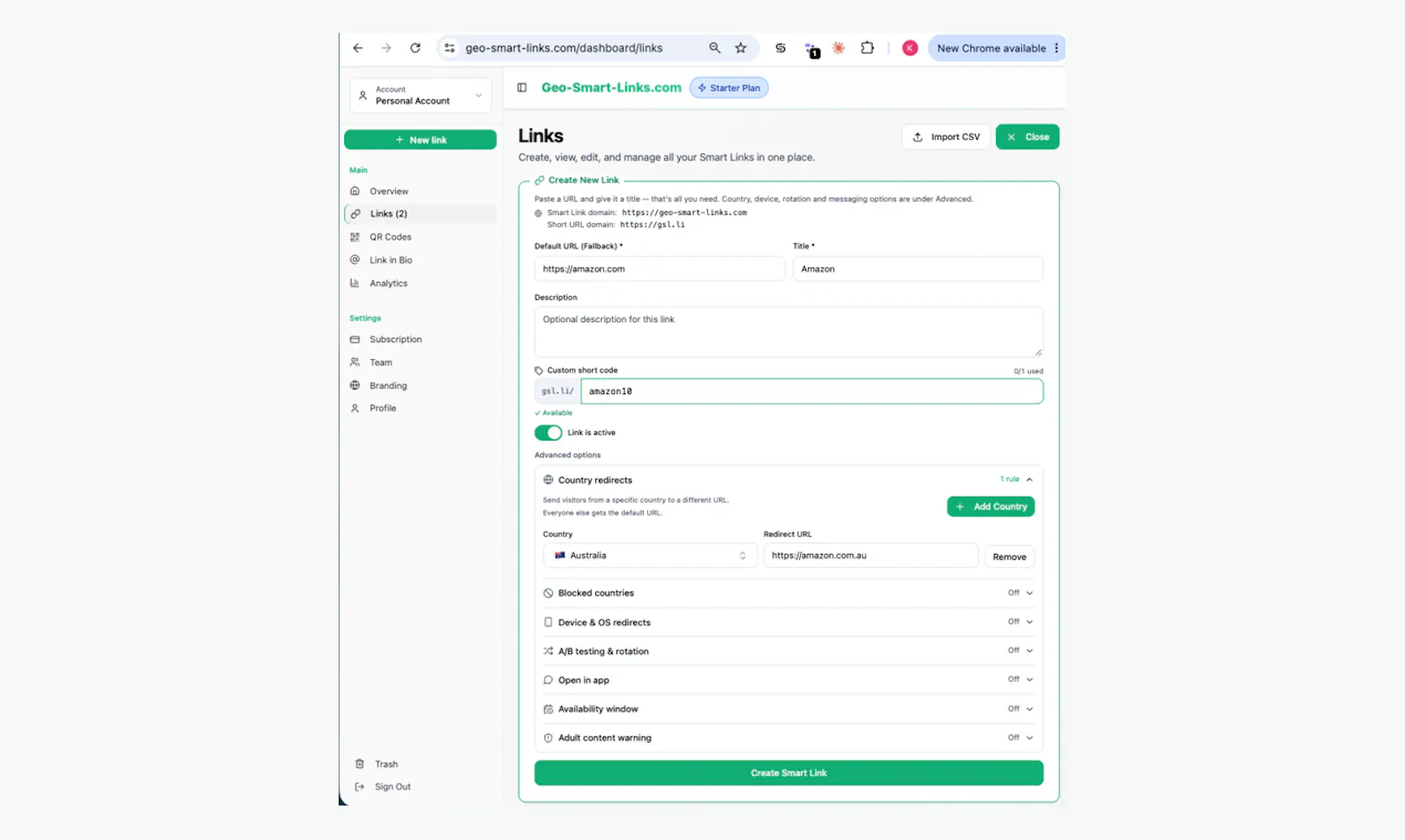Open the pink K profile avatar
The image size is (1405, 840).
pos(910,48)
